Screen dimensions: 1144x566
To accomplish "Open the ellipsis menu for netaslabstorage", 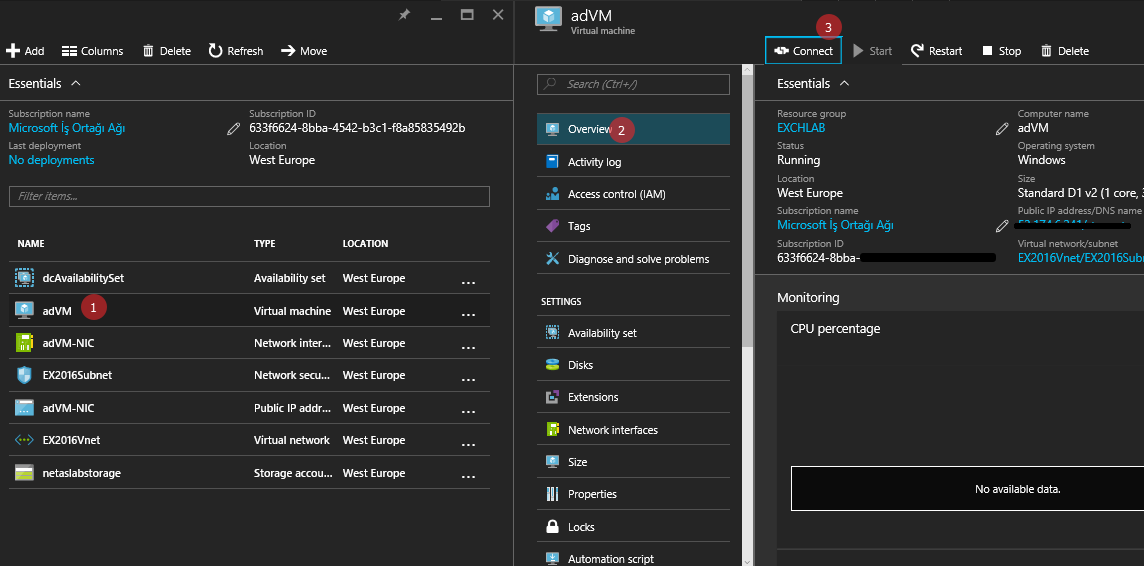I will [x=468, y=475].
